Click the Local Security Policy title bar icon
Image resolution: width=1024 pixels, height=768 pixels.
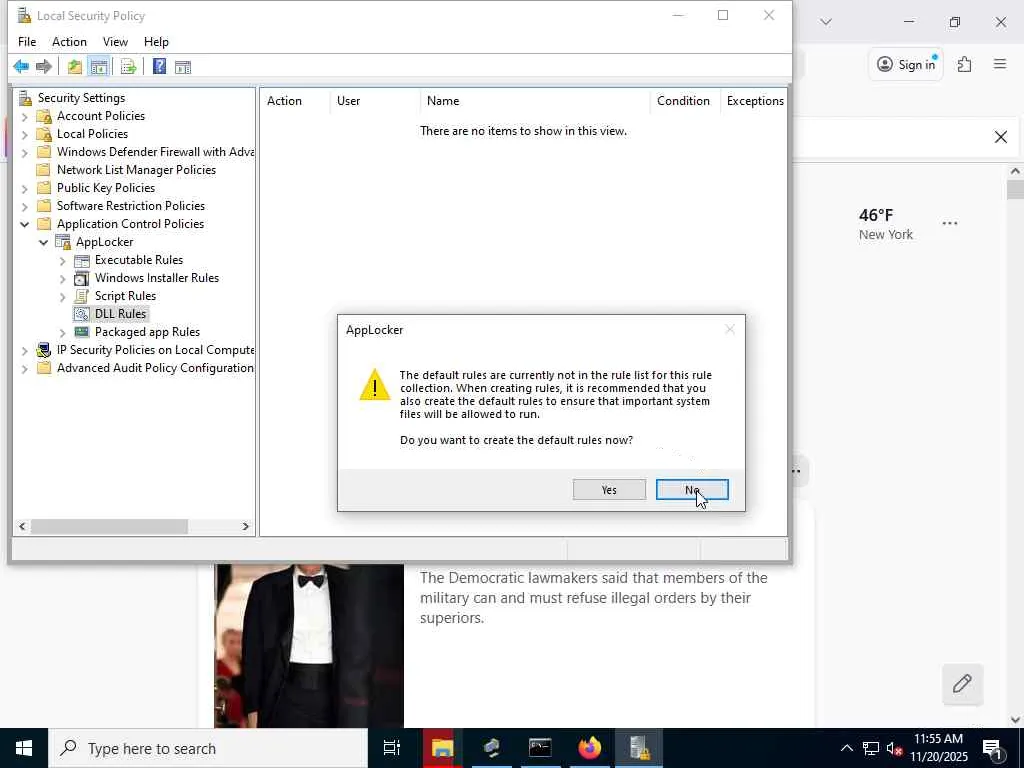pyautogui.click(x=24, y=15)
